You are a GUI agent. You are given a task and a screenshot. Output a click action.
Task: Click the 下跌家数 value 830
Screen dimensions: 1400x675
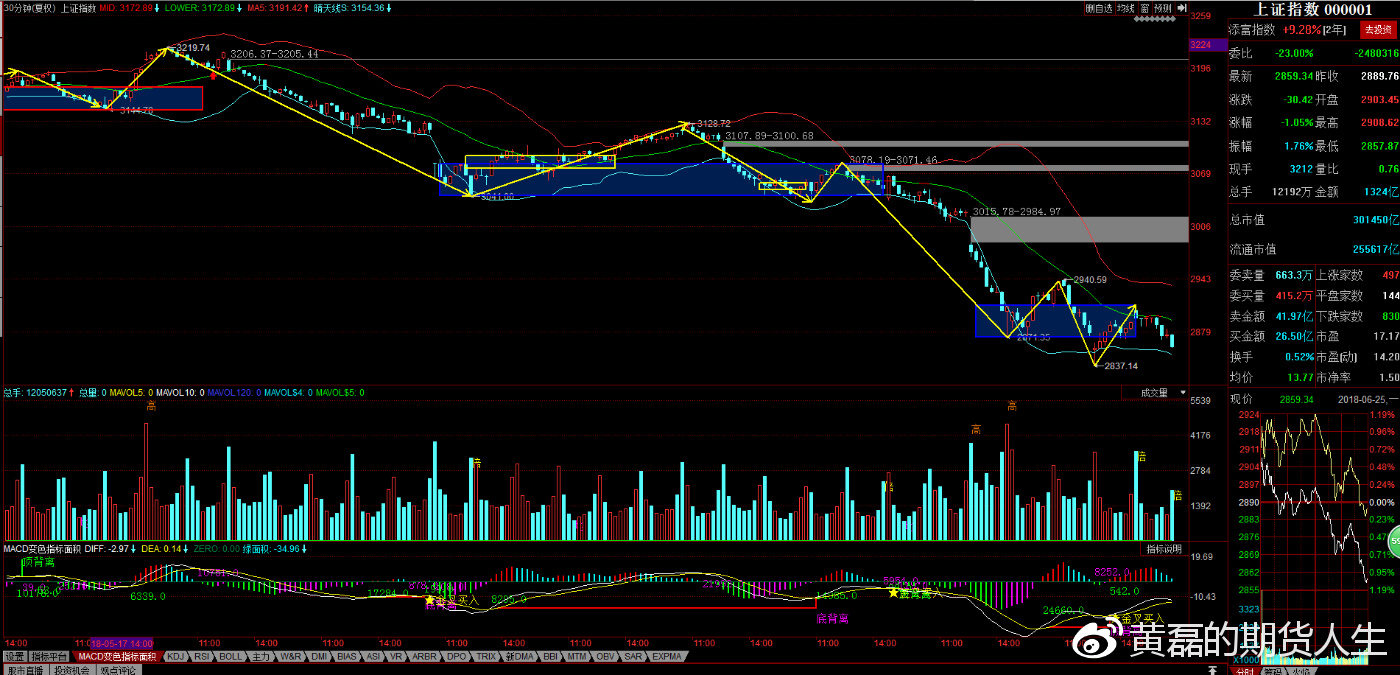(x=1389, y=316)
